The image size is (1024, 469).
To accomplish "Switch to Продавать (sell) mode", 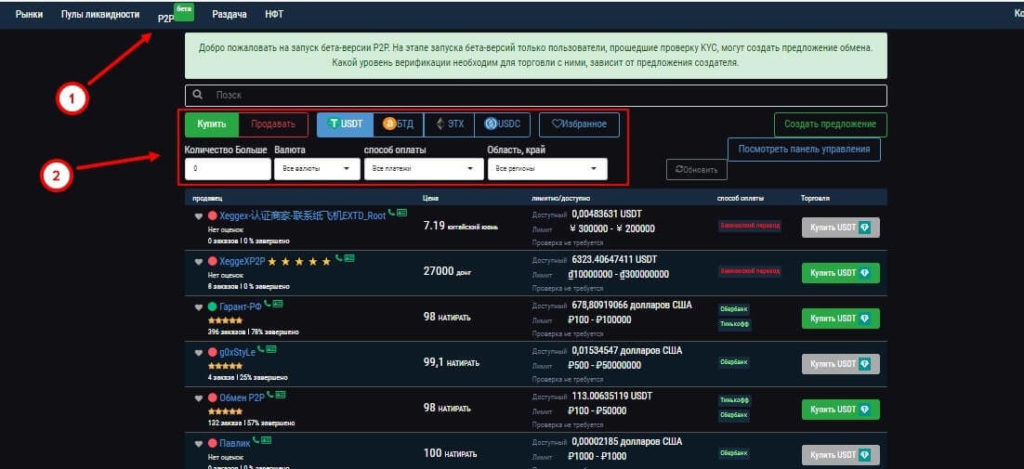I will pos(273,124).
